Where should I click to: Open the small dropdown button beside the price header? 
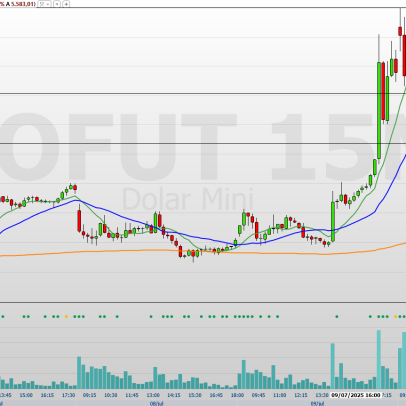pos(44,4)
